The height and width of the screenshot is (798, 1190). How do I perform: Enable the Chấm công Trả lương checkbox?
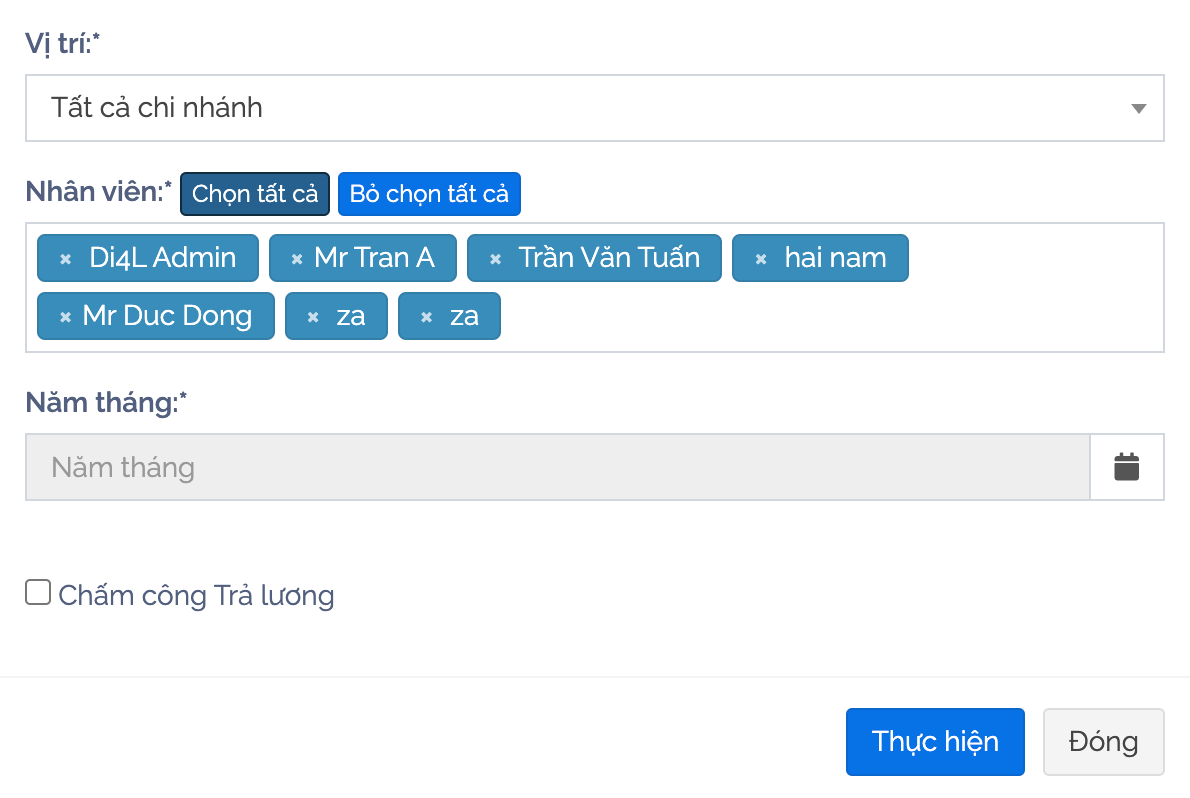point(38,594)
